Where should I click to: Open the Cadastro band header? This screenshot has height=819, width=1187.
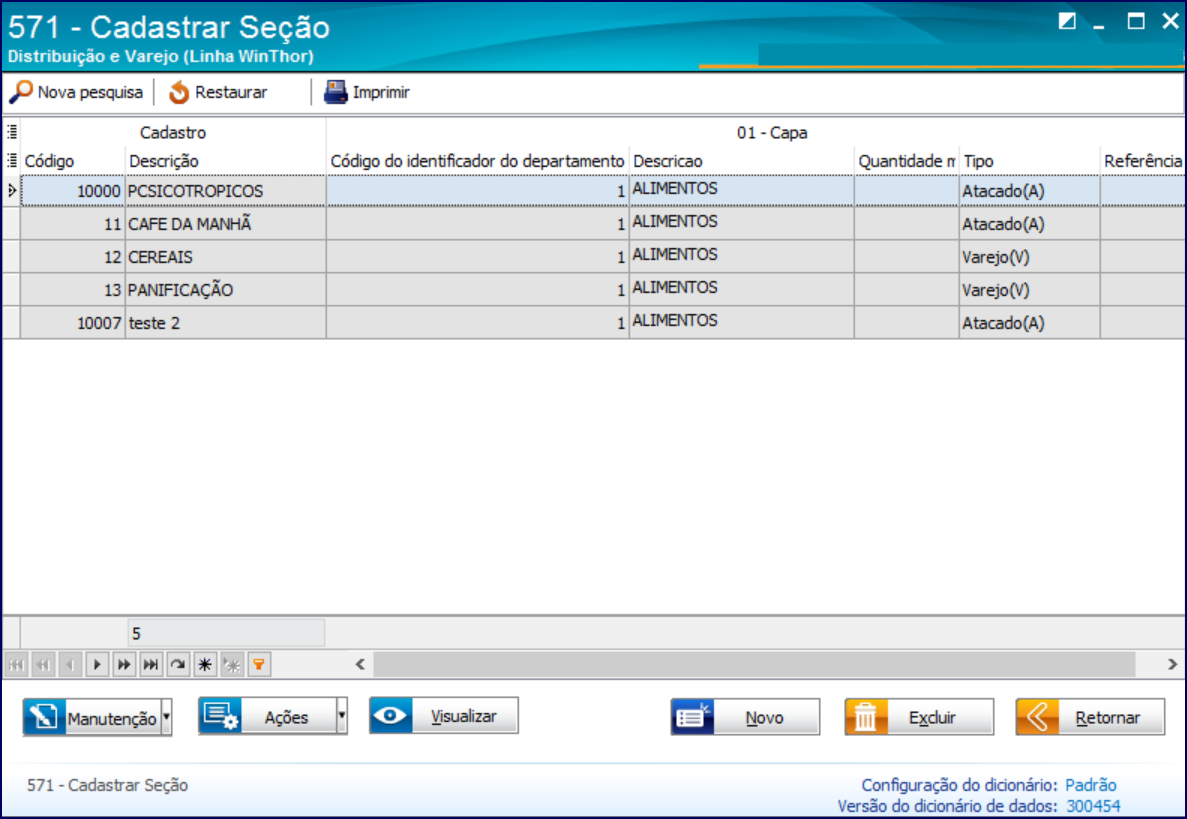173,132
